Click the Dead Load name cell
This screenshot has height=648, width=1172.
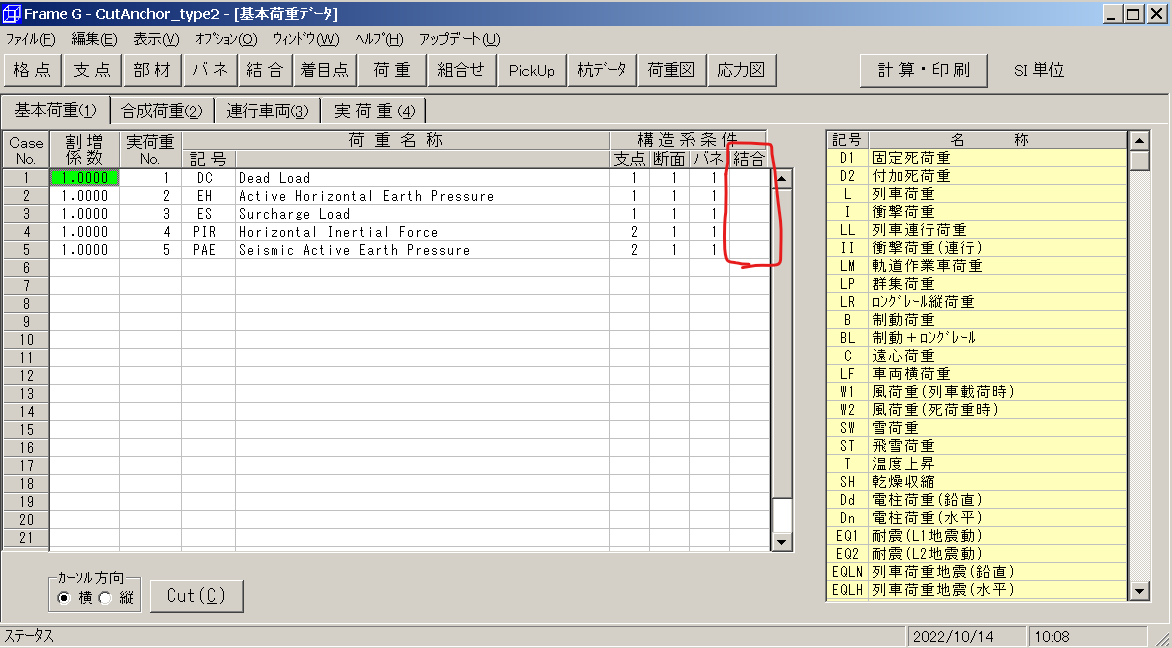pyautogui.click(x=422, y=178)
